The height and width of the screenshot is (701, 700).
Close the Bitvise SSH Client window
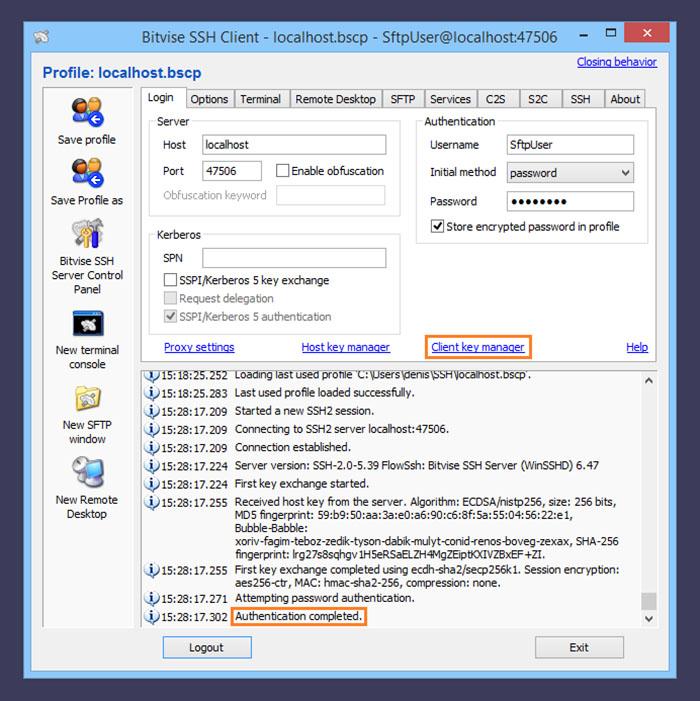pos(647,33)
